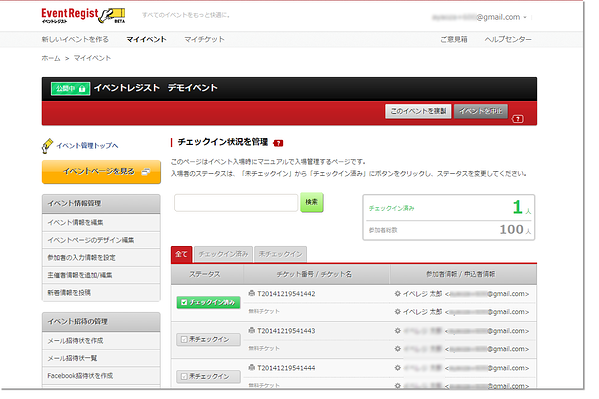Open Facebook招待状を作成 sidebar item
The image size is (599, 399).
[x=101, y=376]
